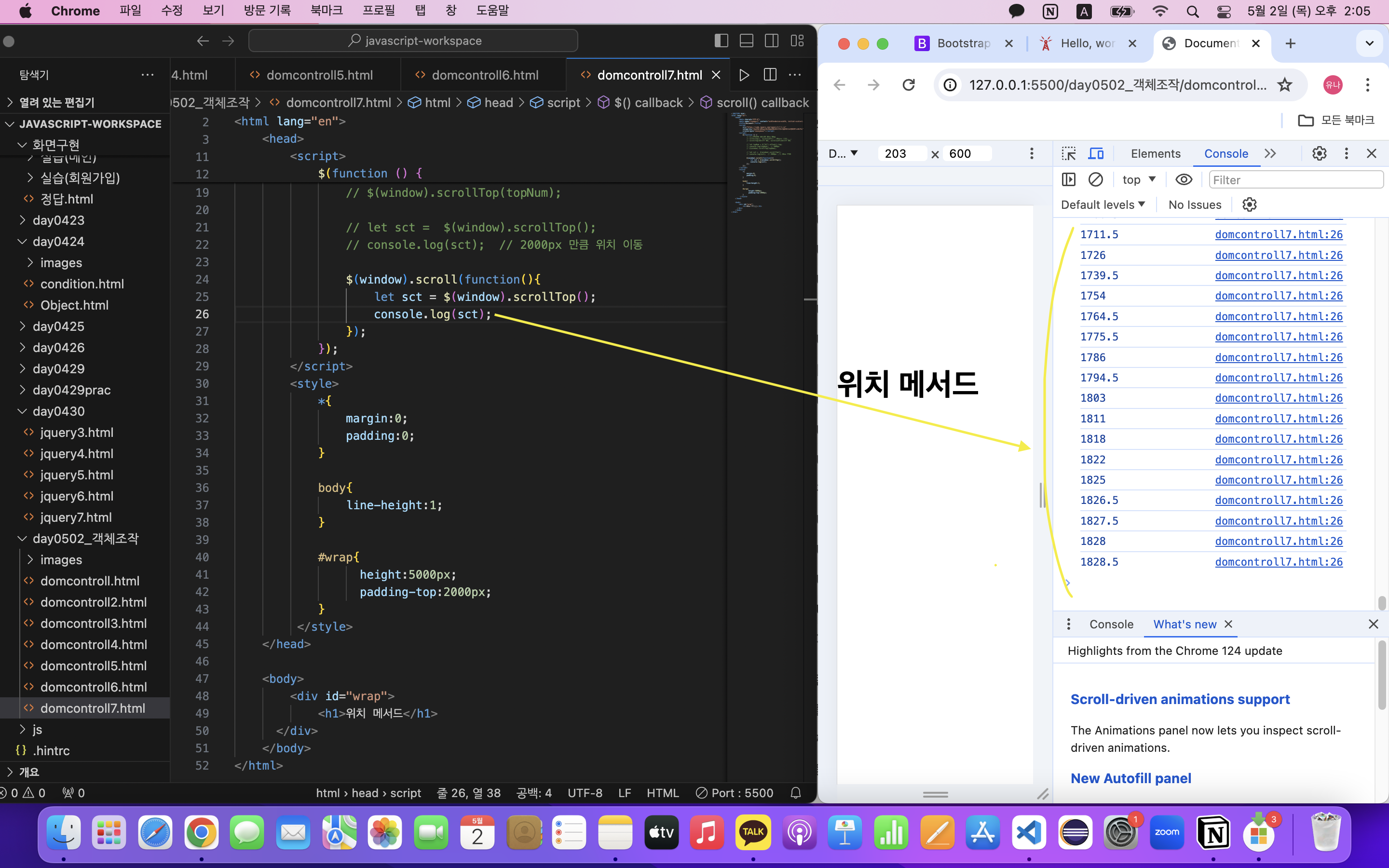Viewport: 1389px width, 868px height.
Task: Click the console Filter field
Action: 1296,180
